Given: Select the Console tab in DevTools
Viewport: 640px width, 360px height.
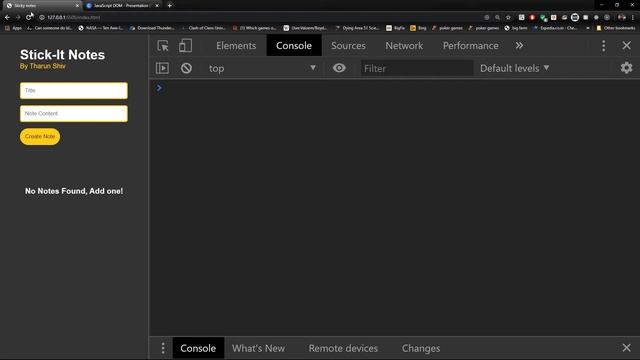Looking at the screenshot, I should coord(294,46).
